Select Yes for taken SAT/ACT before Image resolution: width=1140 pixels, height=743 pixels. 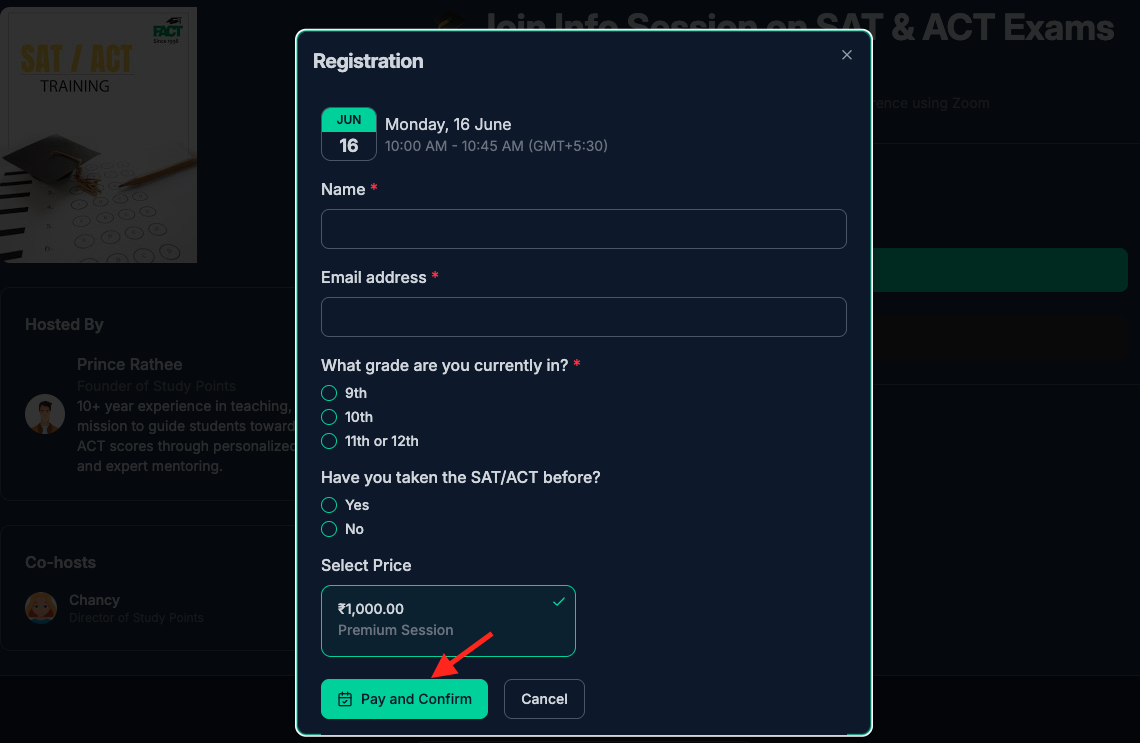tap(329, 505)
